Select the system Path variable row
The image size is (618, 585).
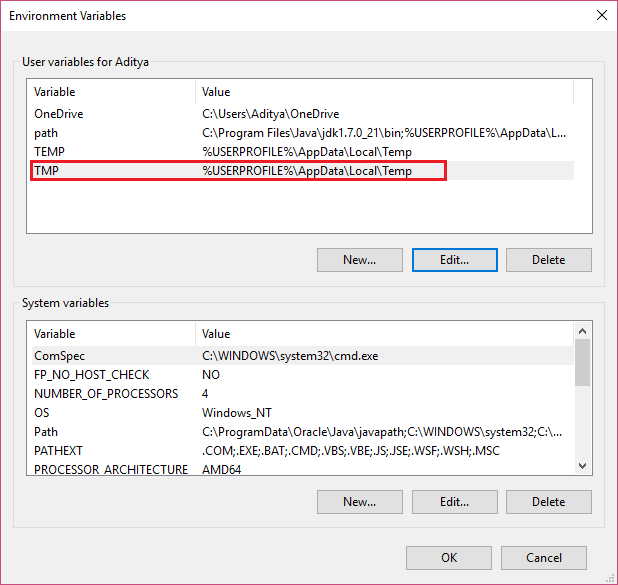[303, 432]
